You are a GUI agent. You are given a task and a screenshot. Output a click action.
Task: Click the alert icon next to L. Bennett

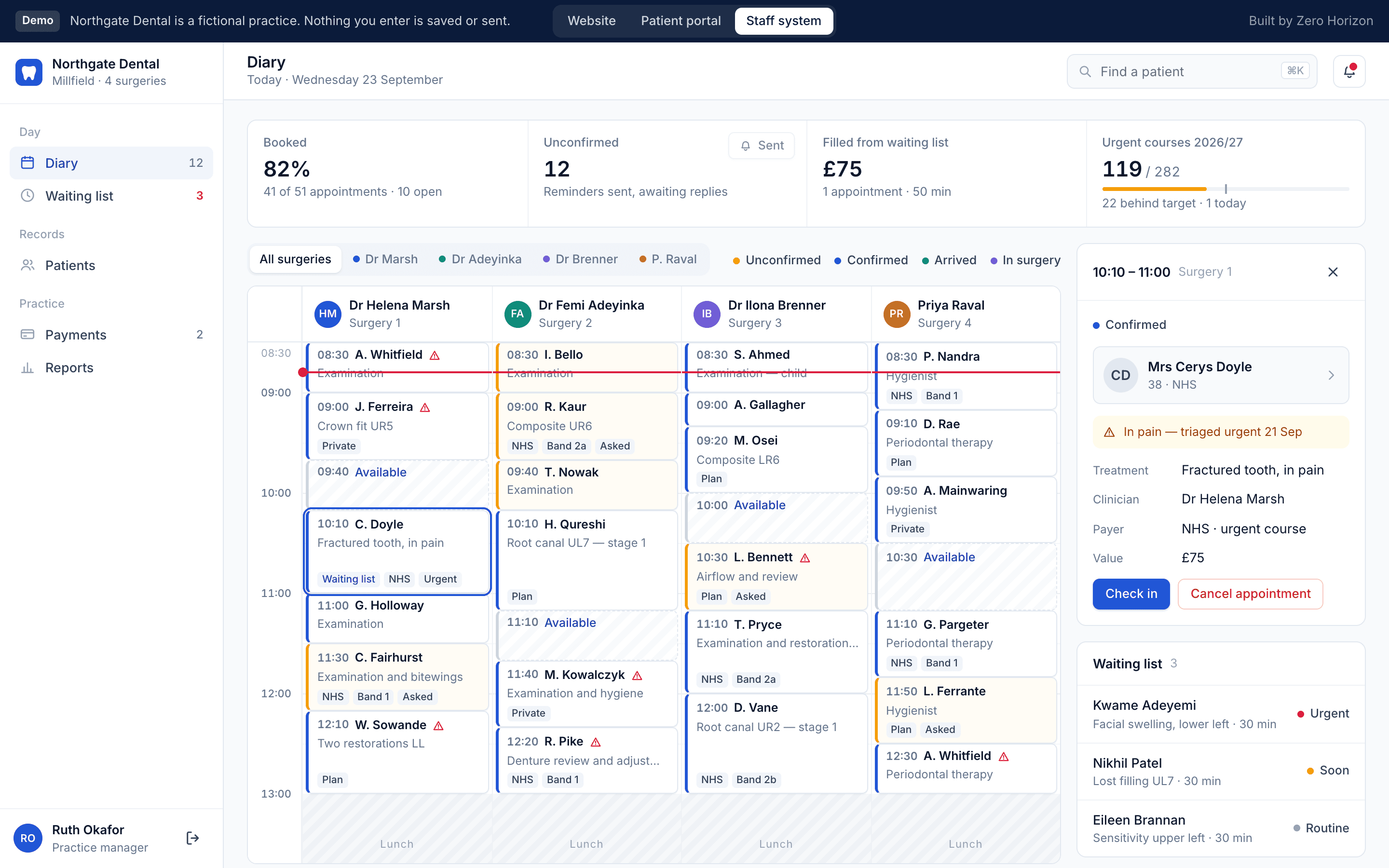pyautogui.click(x=804, y=558)
